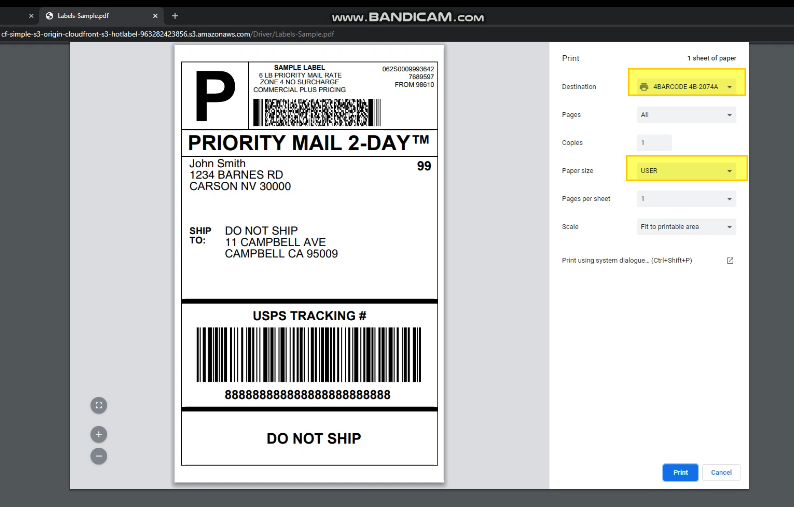The image size is (794, 507).
Task: Click the fit-to-page icon in the preview
Action: (99, 405)
